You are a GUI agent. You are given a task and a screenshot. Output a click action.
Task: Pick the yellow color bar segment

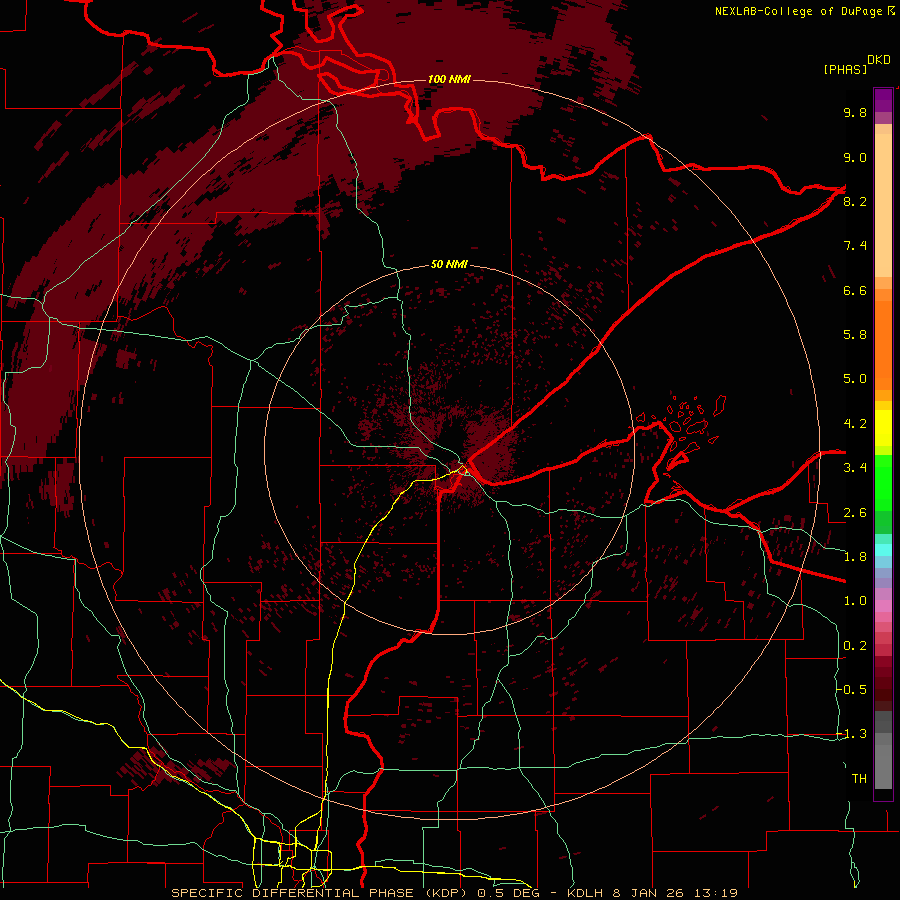883,428
